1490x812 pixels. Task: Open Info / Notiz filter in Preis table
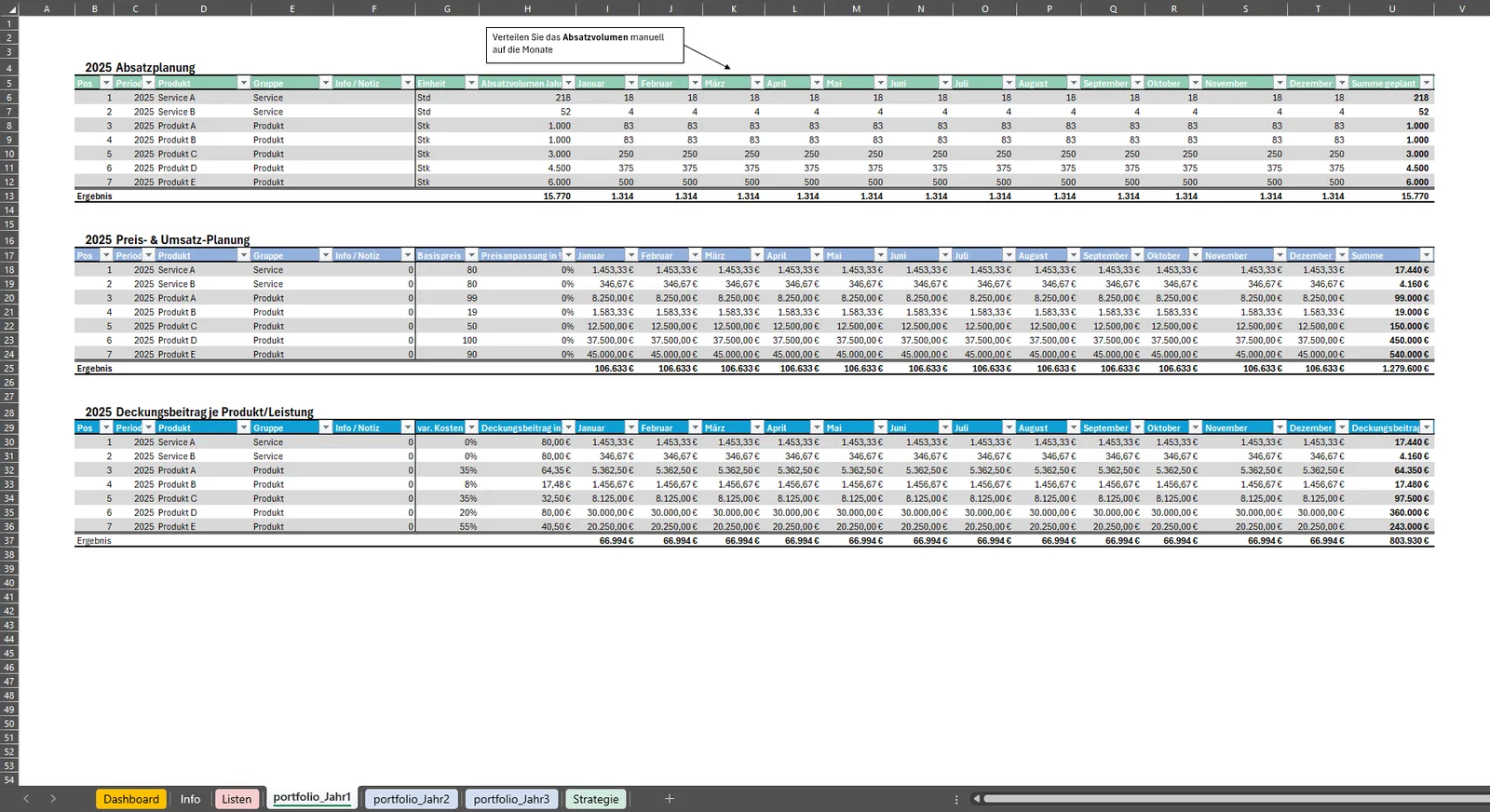(407, 256)
